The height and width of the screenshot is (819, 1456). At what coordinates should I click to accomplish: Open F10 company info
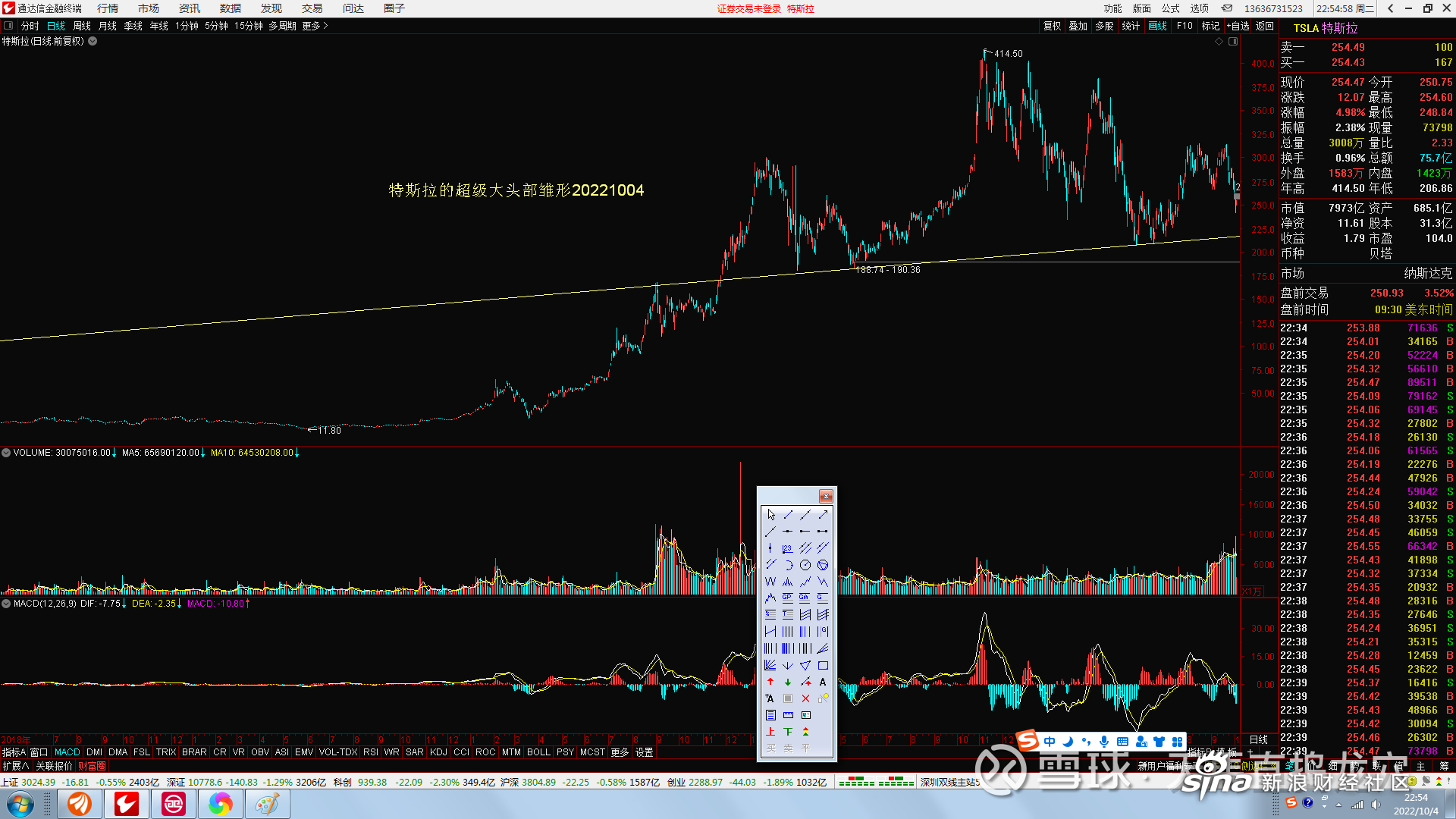(1185, 26)
